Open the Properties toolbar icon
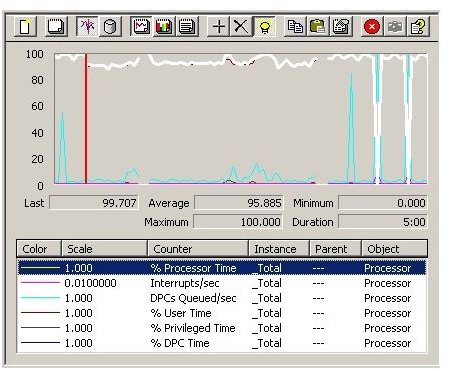 [341, 26]
